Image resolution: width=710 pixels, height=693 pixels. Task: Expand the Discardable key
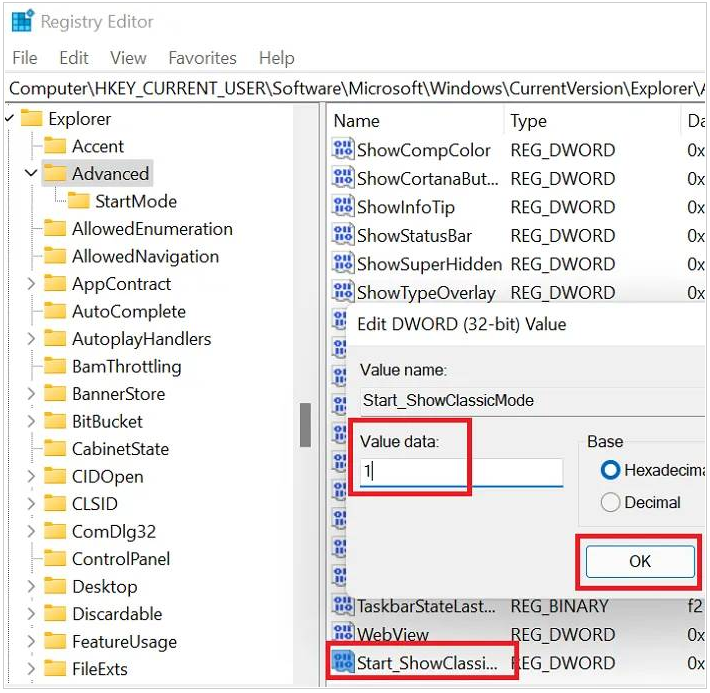coord(31,614)
